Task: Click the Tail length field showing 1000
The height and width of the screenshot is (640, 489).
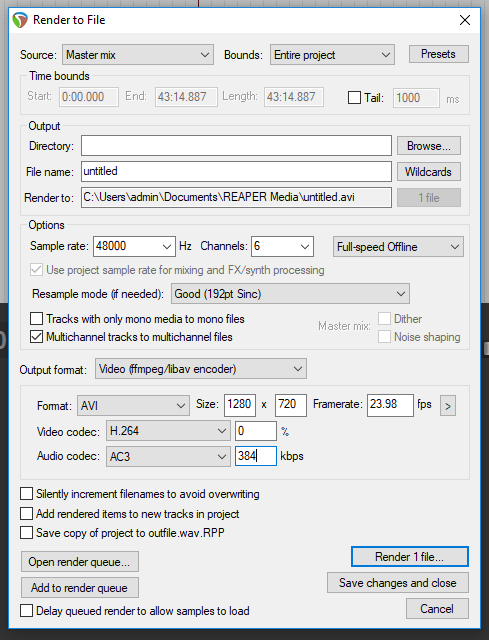Action: tap(416, 98)
